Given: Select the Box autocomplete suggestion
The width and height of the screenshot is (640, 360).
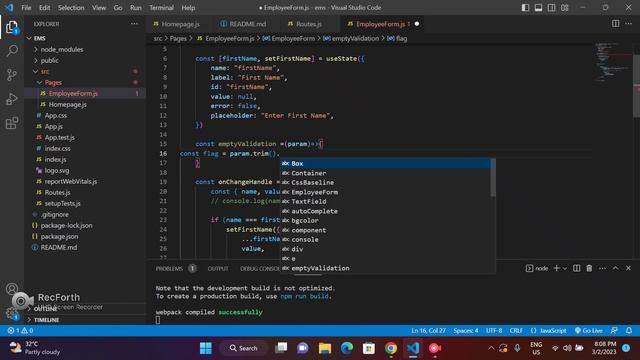Looking at the screenshot, I should pyautogui.click(x=386, y=163).
